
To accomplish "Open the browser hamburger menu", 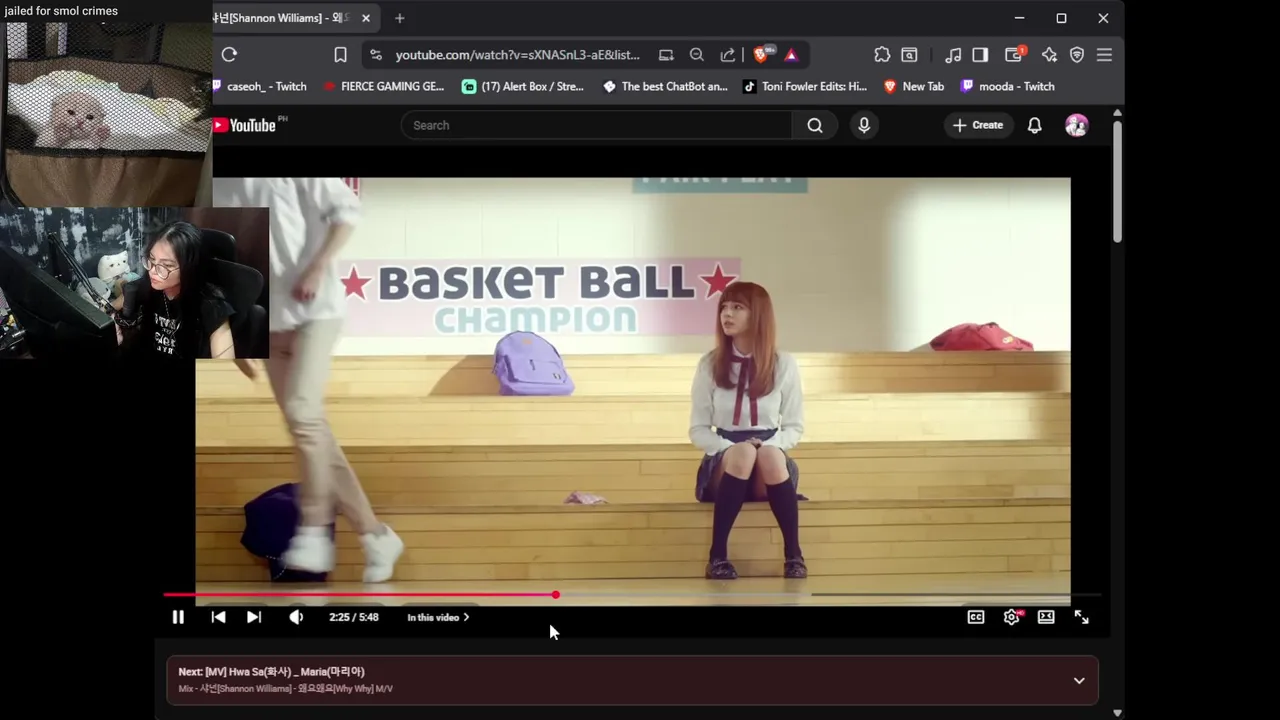I will point(1105,55).
